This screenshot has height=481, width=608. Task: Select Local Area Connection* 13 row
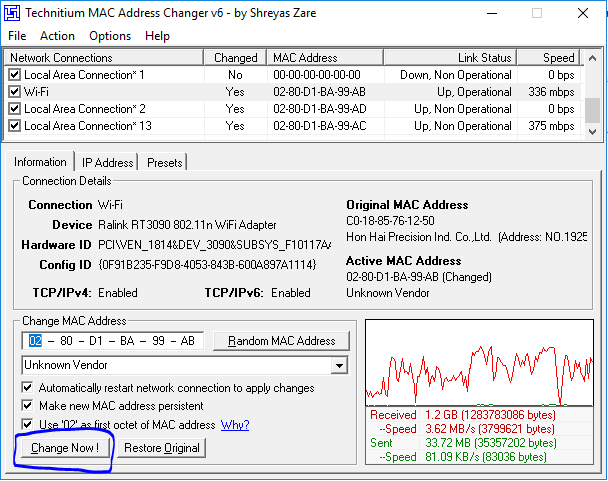(292, 126)
